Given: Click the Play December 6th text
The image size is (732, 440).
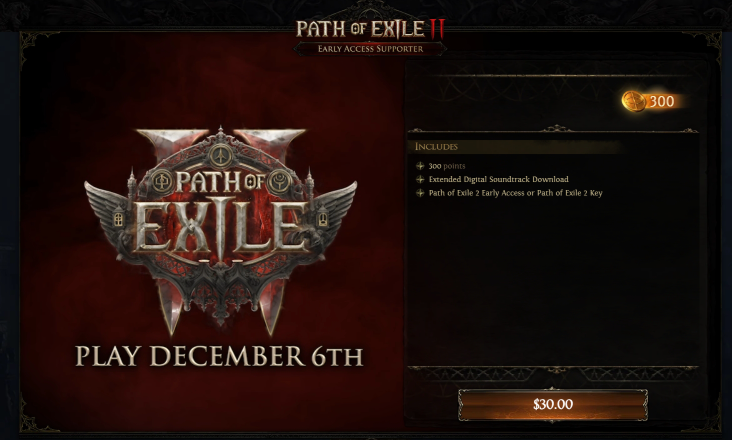Looking at the screenshot, I should click(219, 356).
